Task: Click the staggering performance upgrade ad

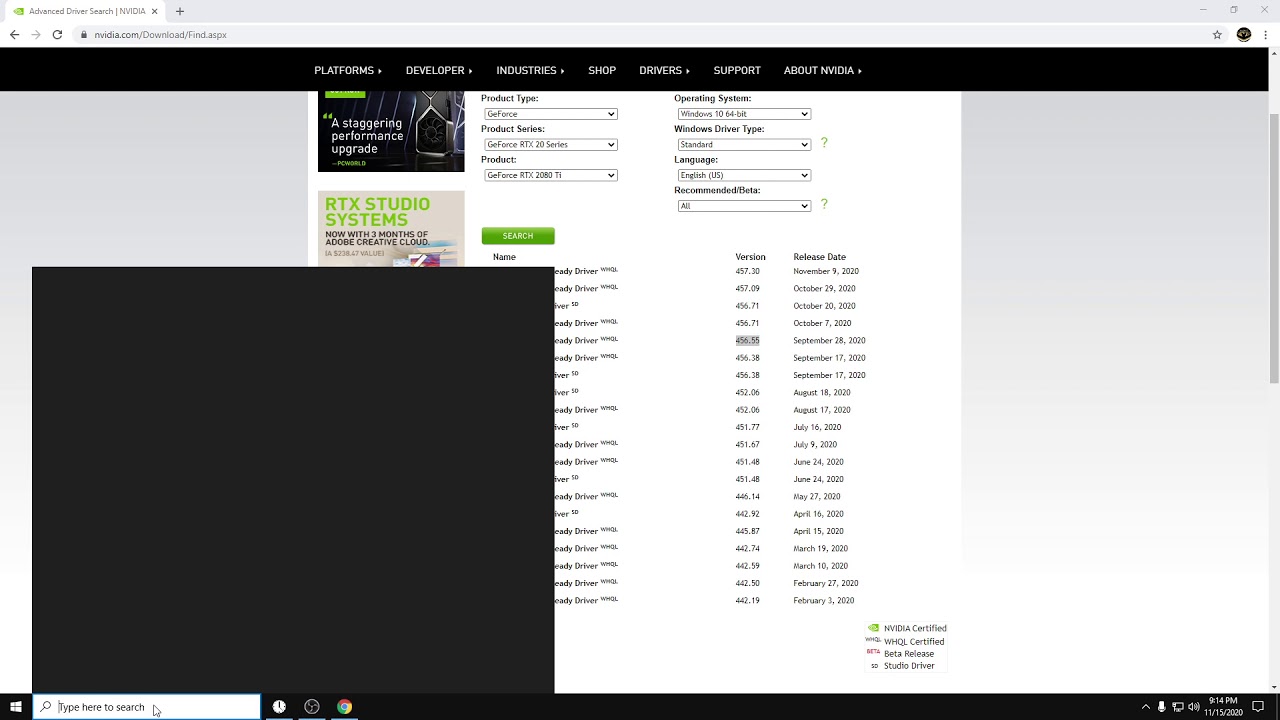Action: pos(391,131)
